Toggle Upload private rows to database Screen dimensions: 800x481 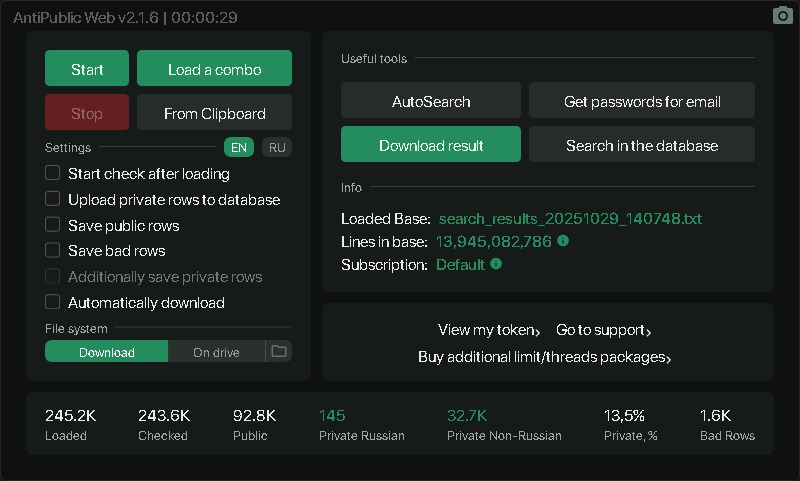click(53, 199)
